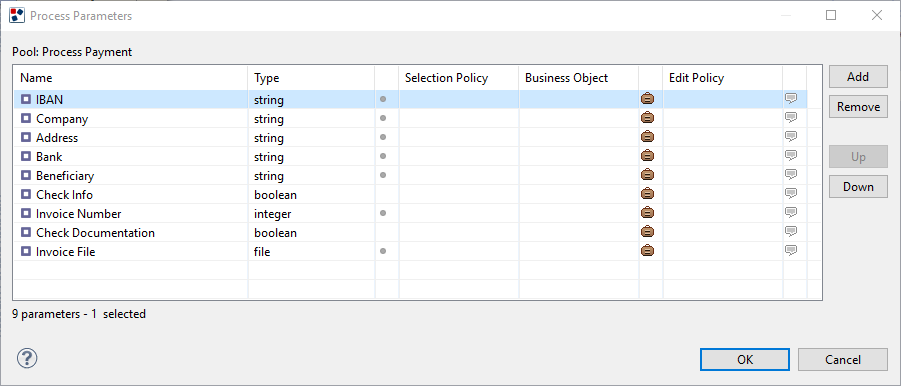The image size is (901, 386).
Task: Open the Type cell for Check Info
Action: (x=311, y=195)
